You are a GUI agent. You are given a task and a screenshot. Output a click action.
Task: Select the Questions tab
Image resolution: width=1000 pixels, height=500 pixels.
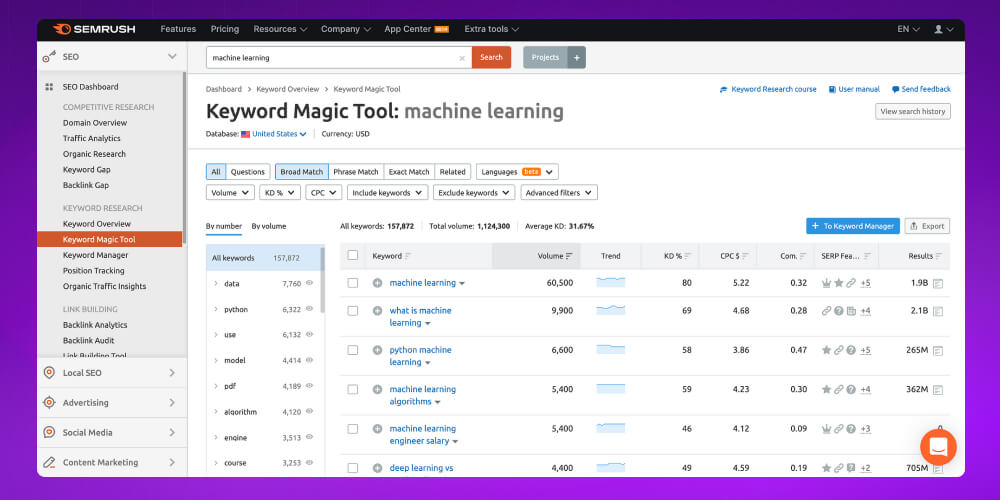point(247,172)
